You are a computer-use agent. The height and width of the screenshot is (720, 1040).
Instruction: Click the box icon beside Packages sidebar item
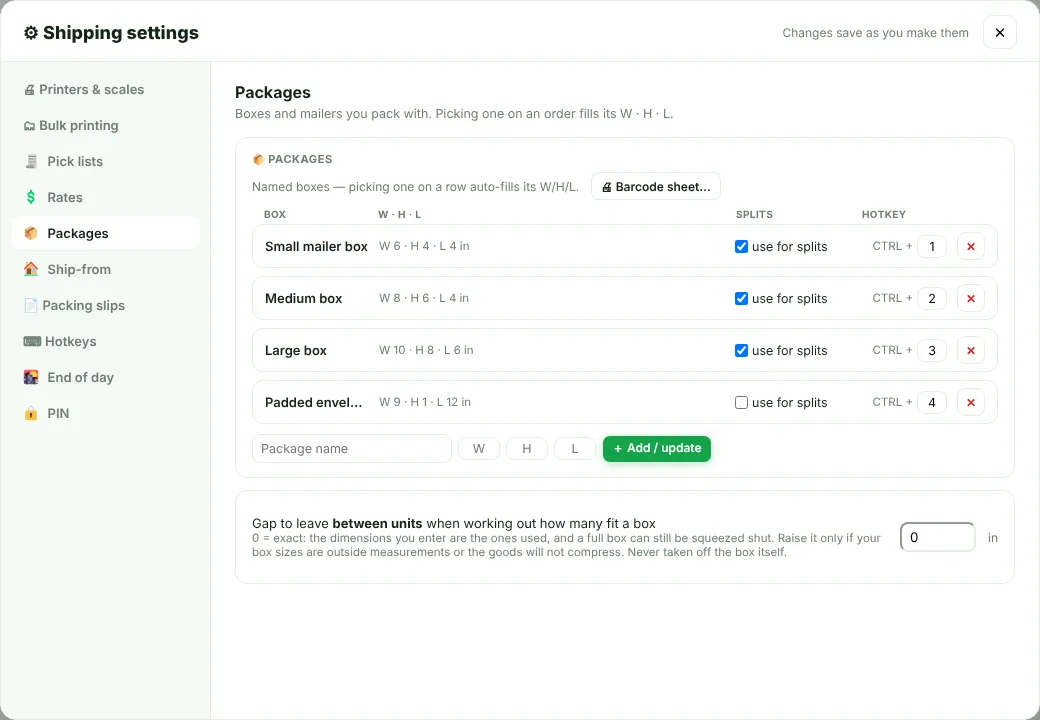[31, 233]
